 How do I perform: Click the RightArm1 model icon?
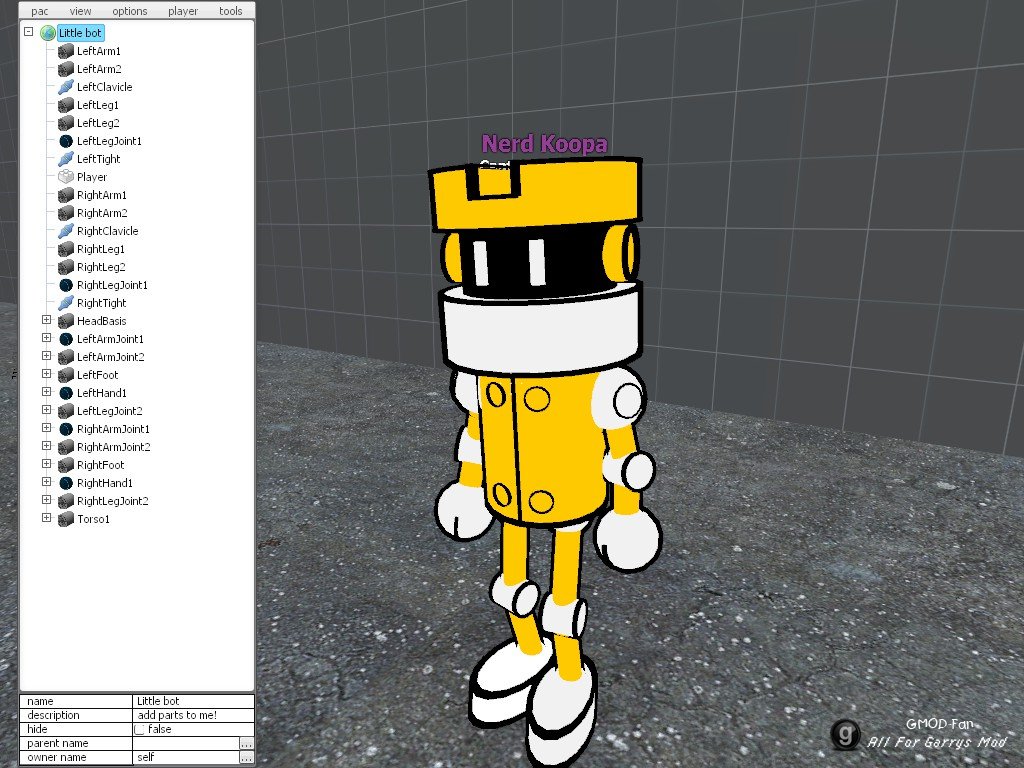pyautogui.click(x=65, y=195)
